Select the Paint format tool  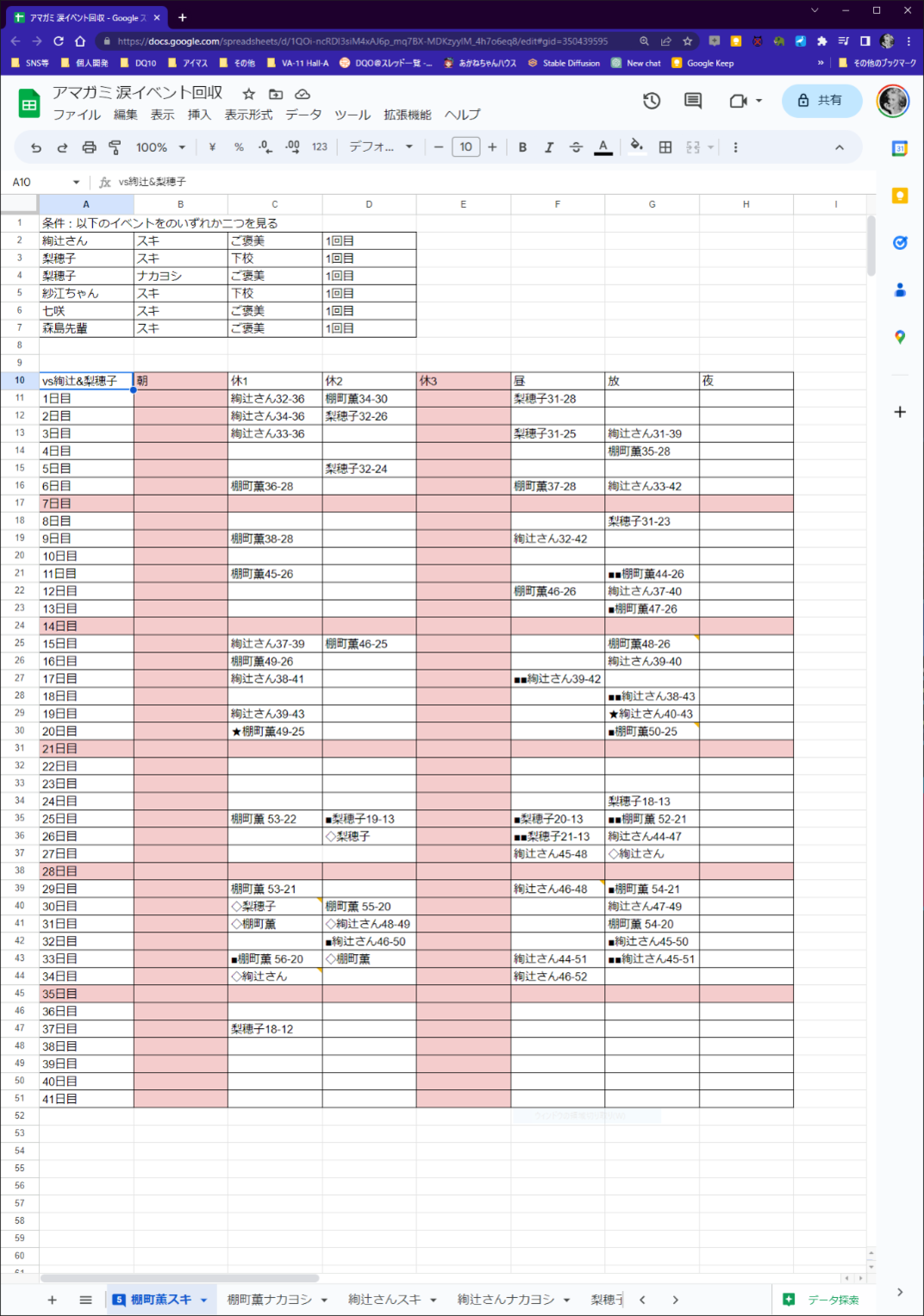[x=115, y=147]
